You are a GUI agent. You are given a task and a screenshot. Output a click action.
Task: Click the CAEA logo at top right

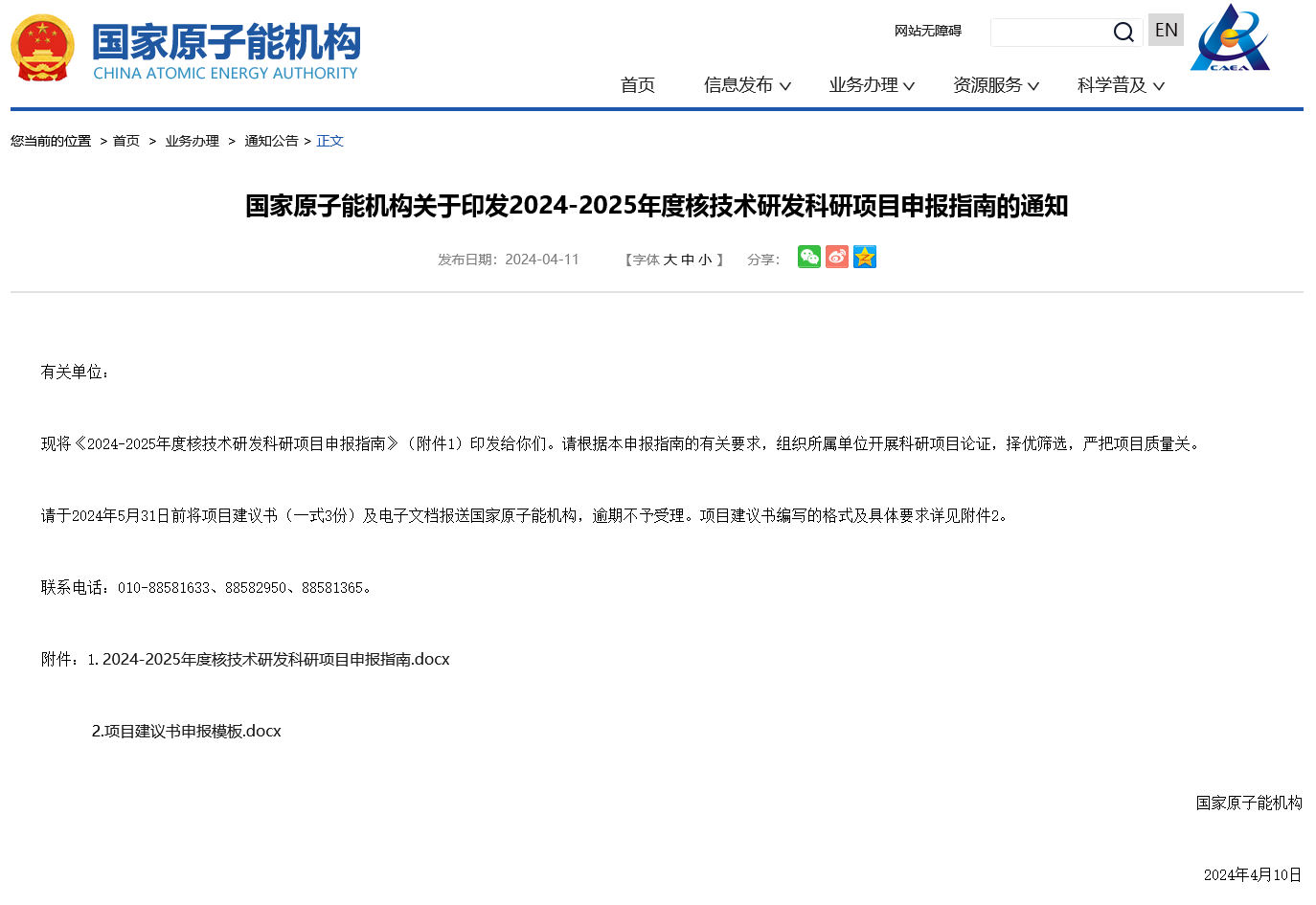click(x=1230, y=38)
